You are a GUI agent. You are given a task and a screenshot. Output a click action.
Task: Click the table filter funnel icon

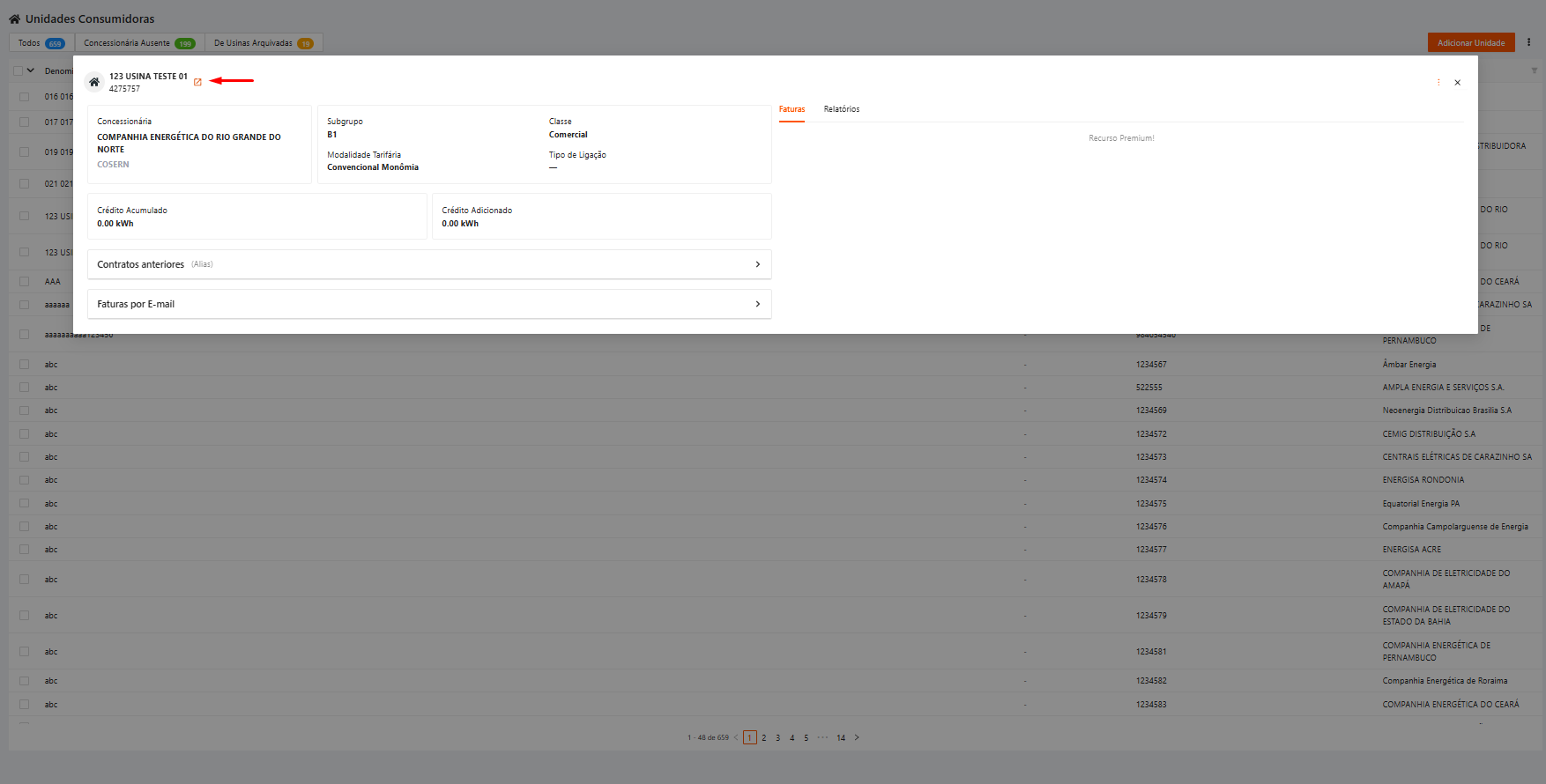tap(1534, 70)
